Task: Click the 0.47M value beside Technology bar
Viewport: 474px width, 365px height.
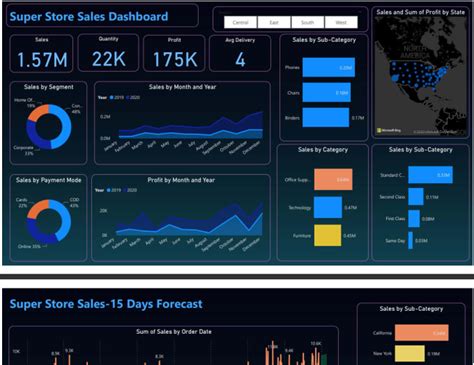Action: (351, 208)
